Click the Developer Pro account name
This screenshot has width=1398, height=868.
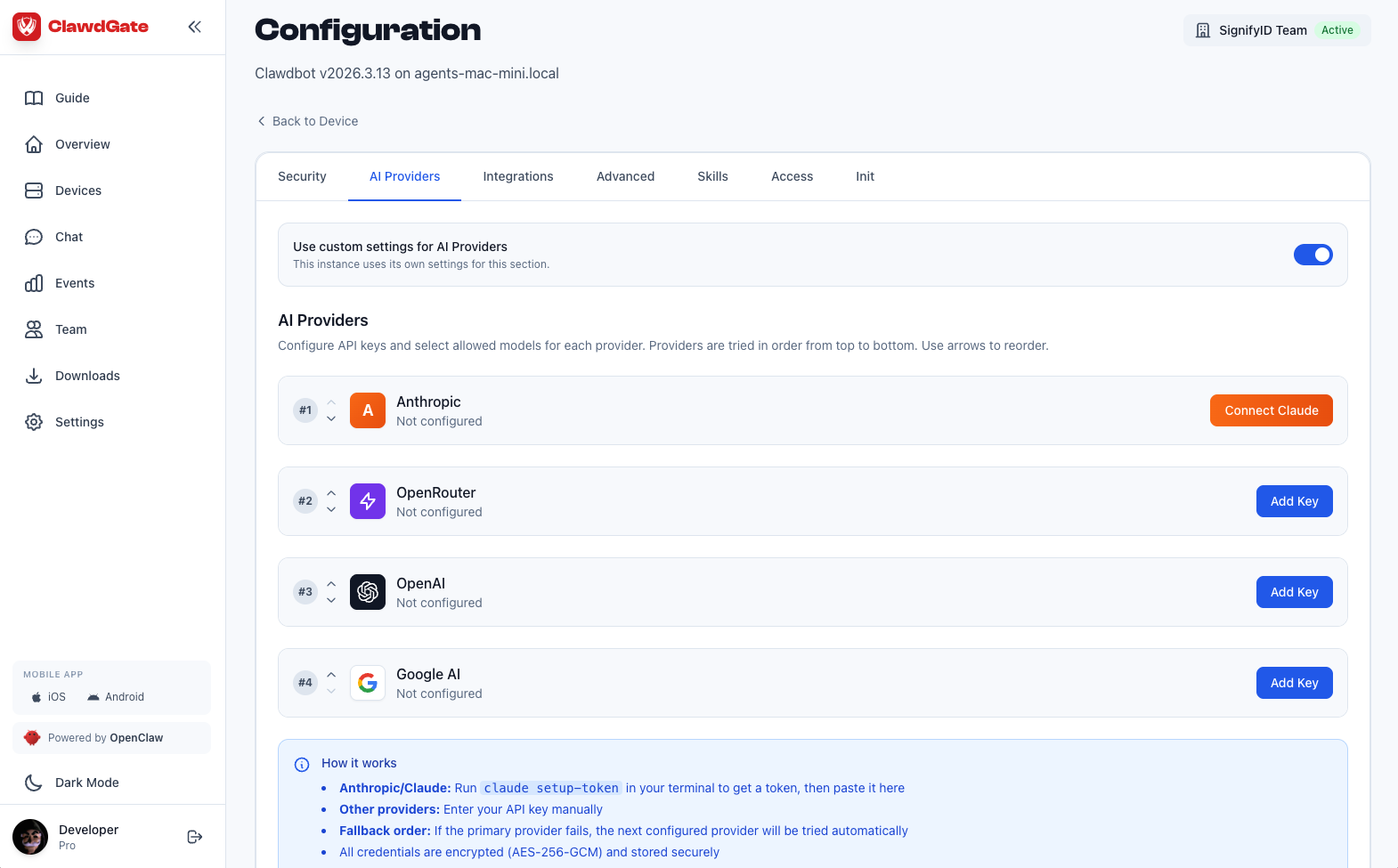click(88, 837)
